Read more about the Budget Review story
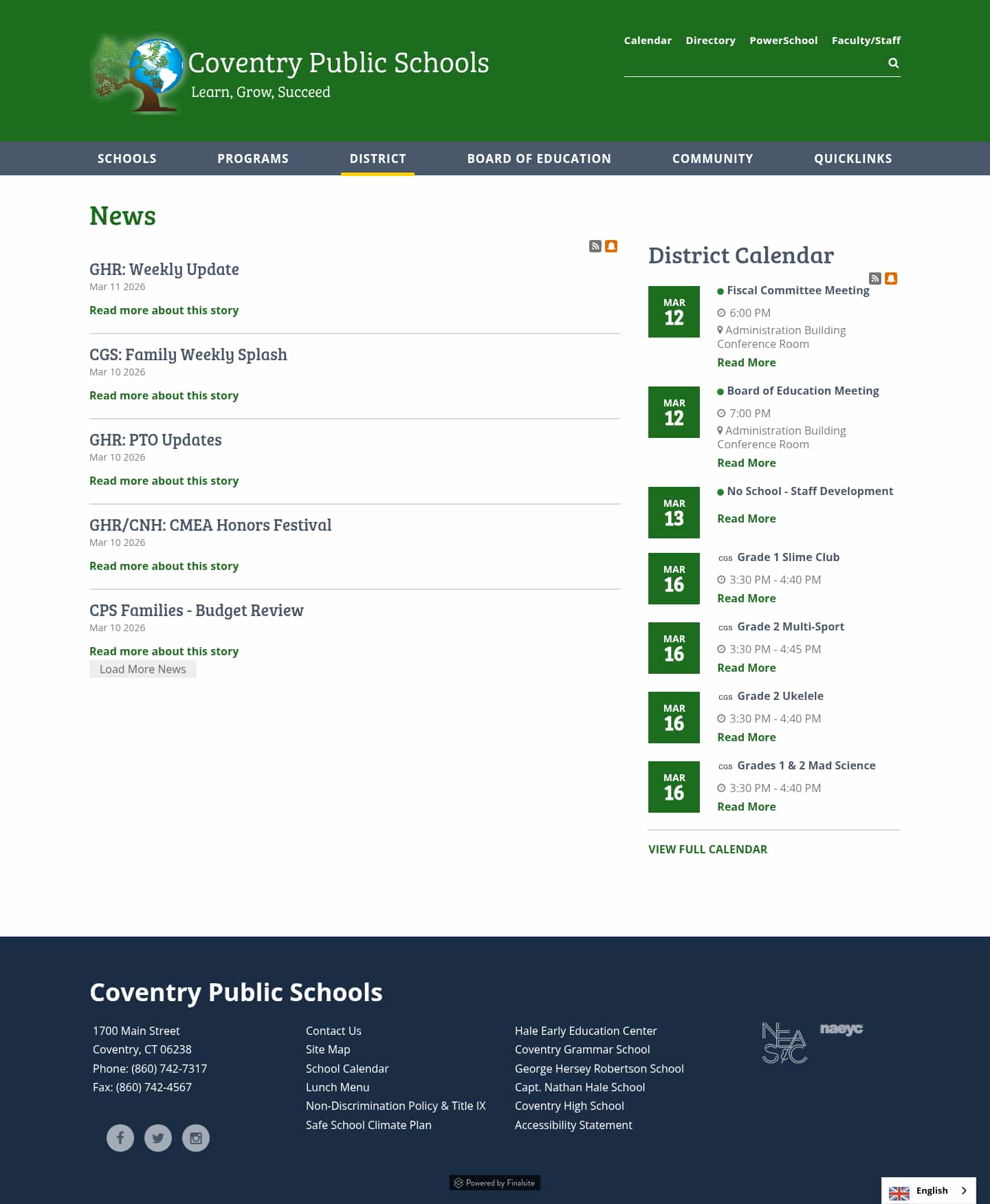Viewport: 990px width, 1204px height. [164, 651]
